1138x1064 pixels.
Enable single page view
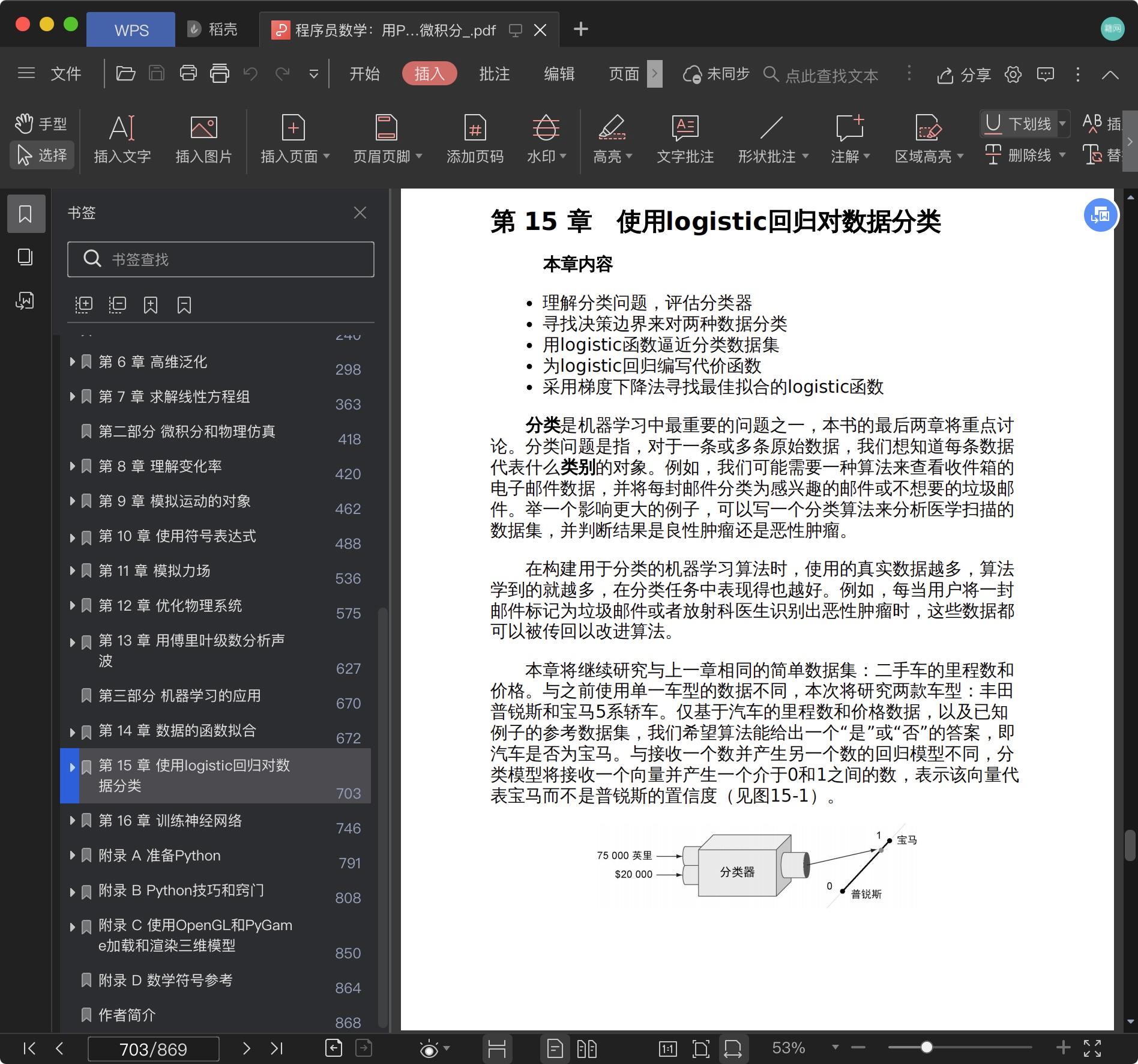click(x=555, y=1049)
